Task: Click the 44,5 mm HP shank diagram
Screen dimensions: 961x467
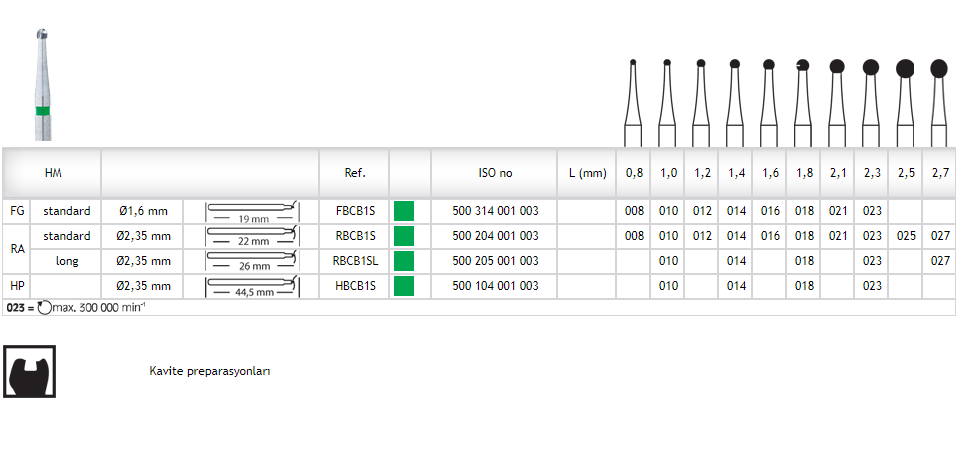Action: pos(251,286)
